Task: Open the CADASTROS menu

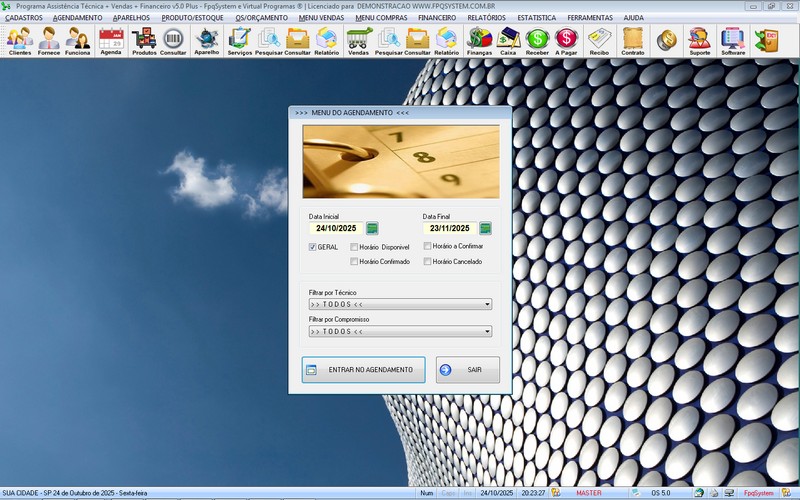Action: tap(24, 17)
